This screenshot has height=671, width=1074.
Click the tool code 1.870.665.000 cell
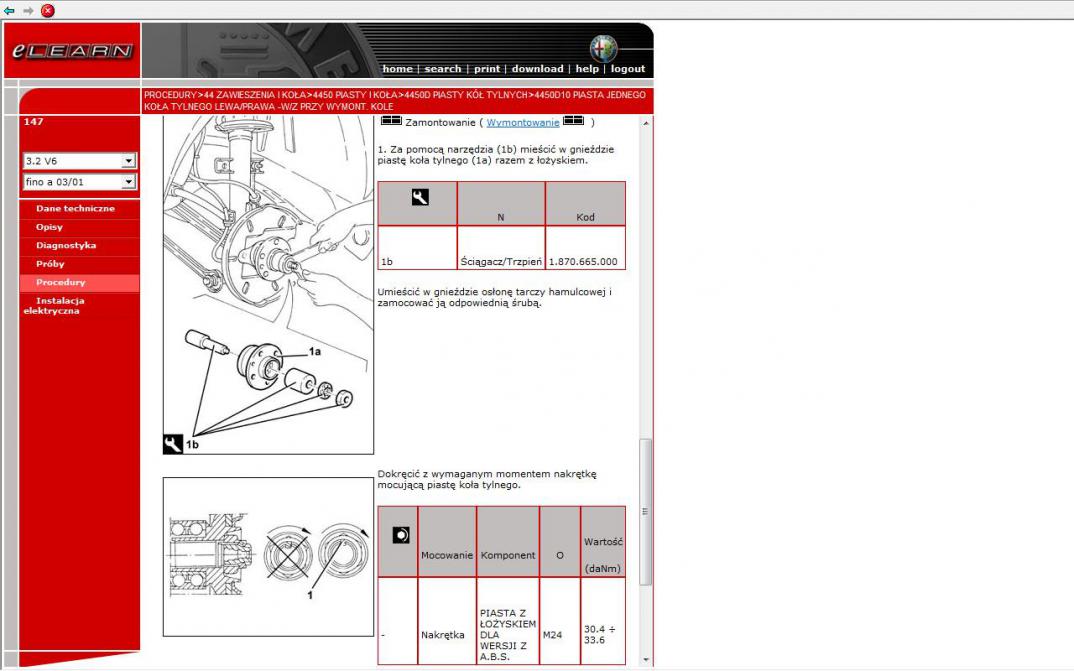point(585,248)
